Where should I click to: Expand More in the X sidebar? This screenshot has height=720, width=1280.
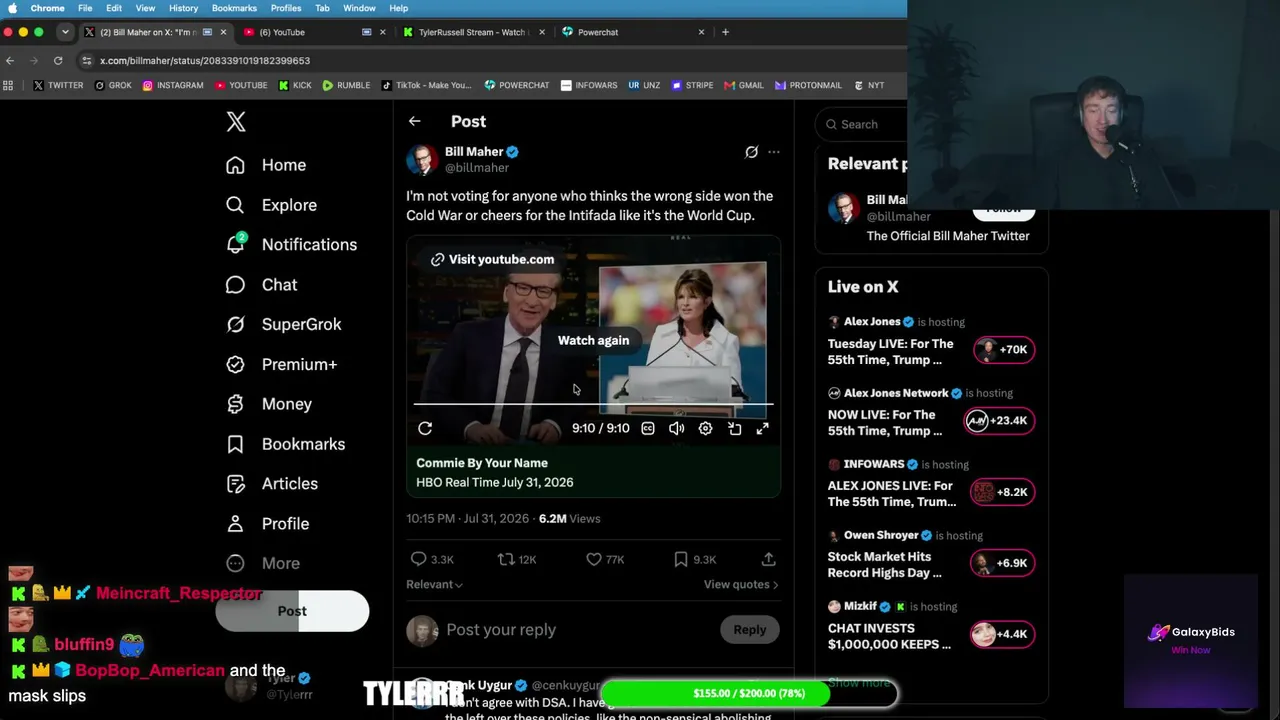pyautogui.click(x=263, y=563)
